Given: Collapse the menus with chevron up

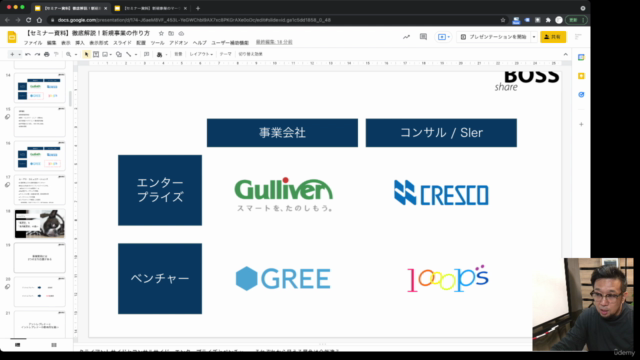Looking at the screenshot, I should coord(565,54).
